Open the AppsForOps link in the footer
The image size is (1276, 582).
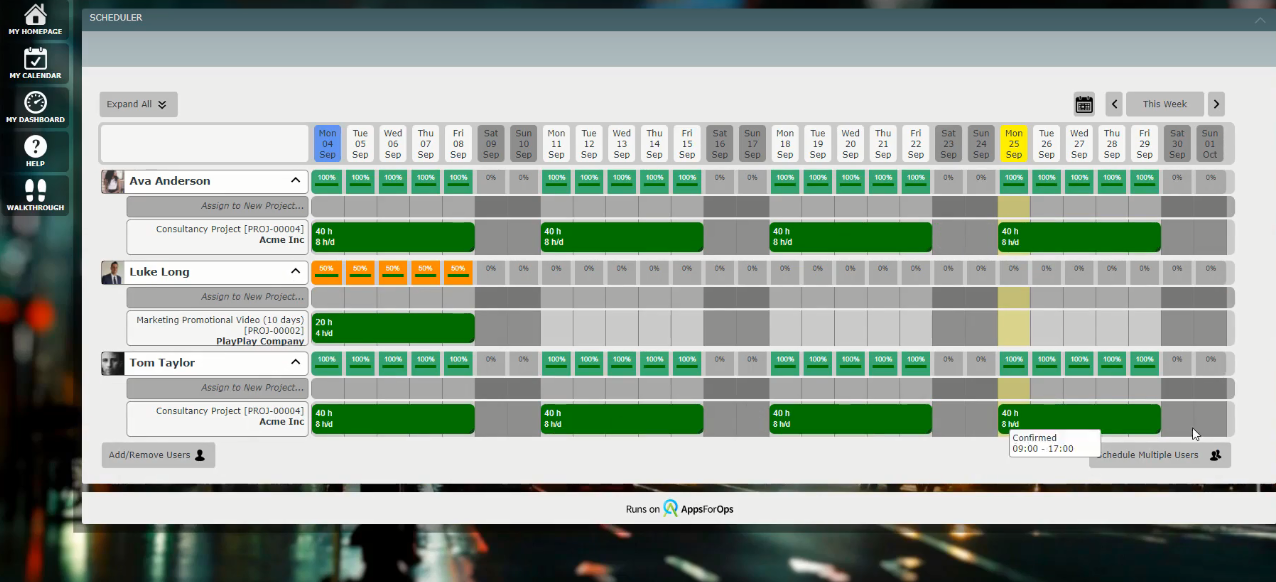click(698, 509)
